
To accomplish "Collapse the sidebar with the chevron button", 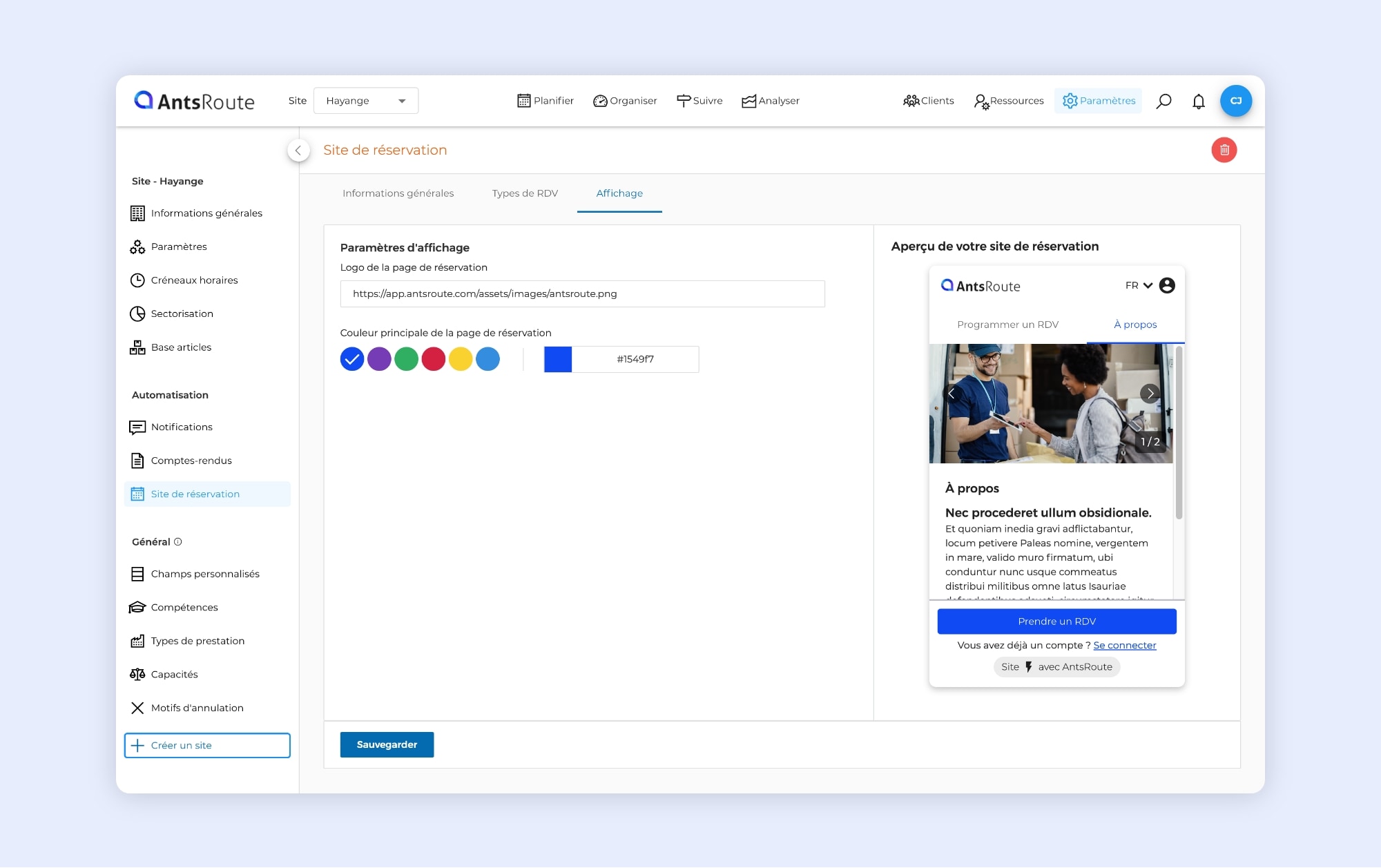I will tap(298, 150).
